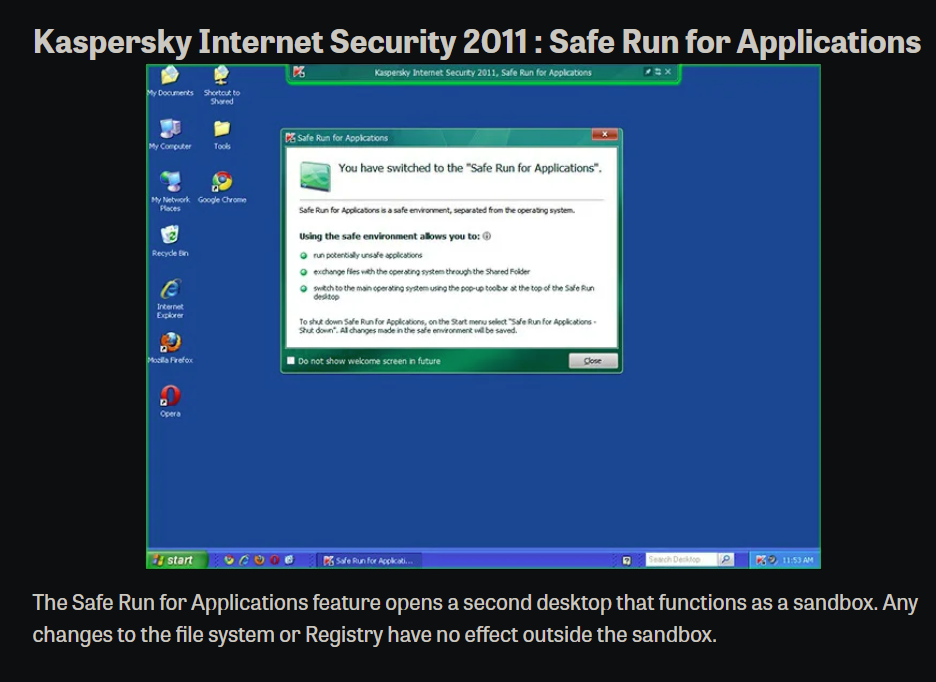Click the "To shut down Safe Run for Applications" paragraph

(448, 326)
